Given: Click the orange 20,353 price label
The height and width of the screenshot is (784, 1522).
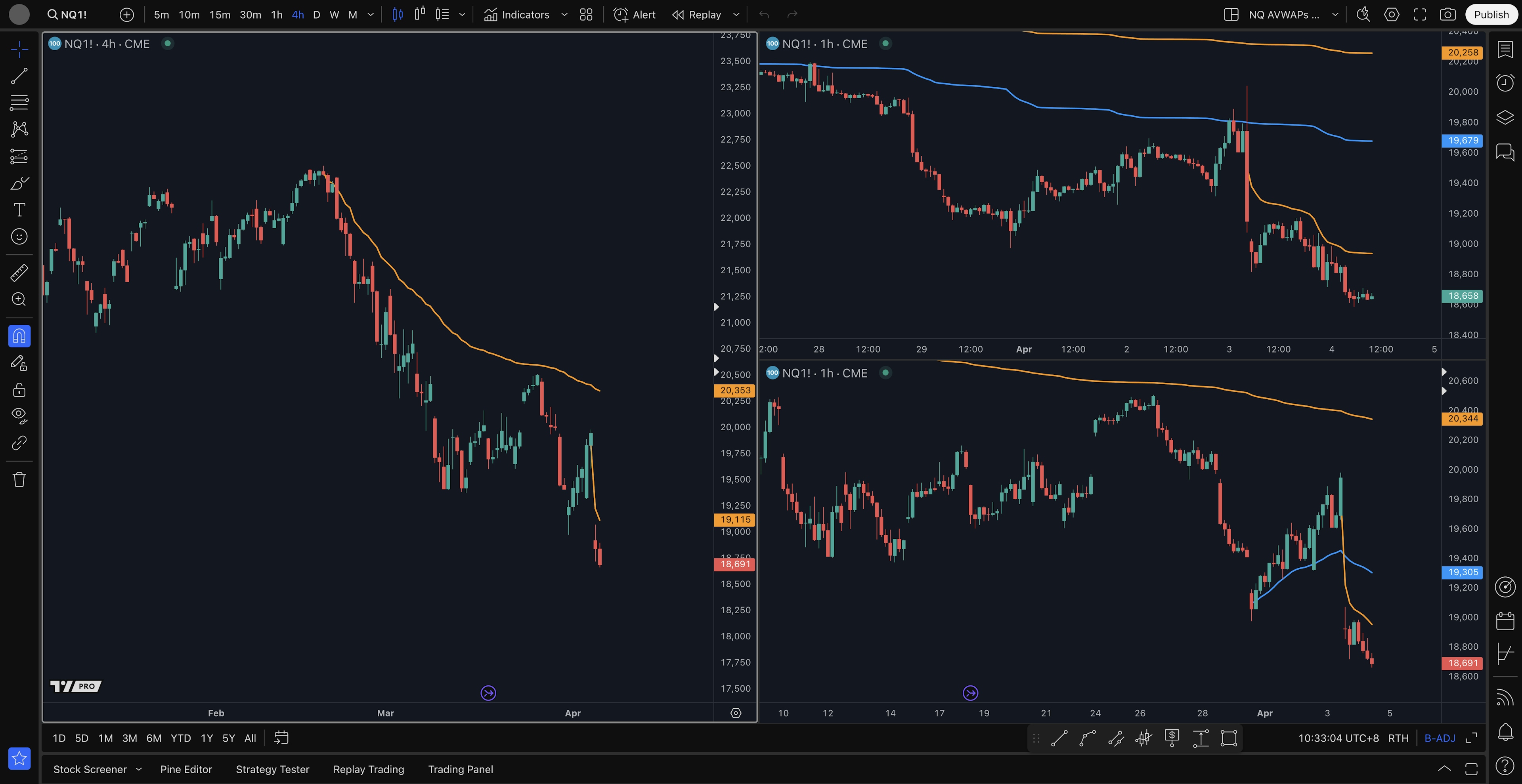Looking at the screenshot, I should pos(734,390).
